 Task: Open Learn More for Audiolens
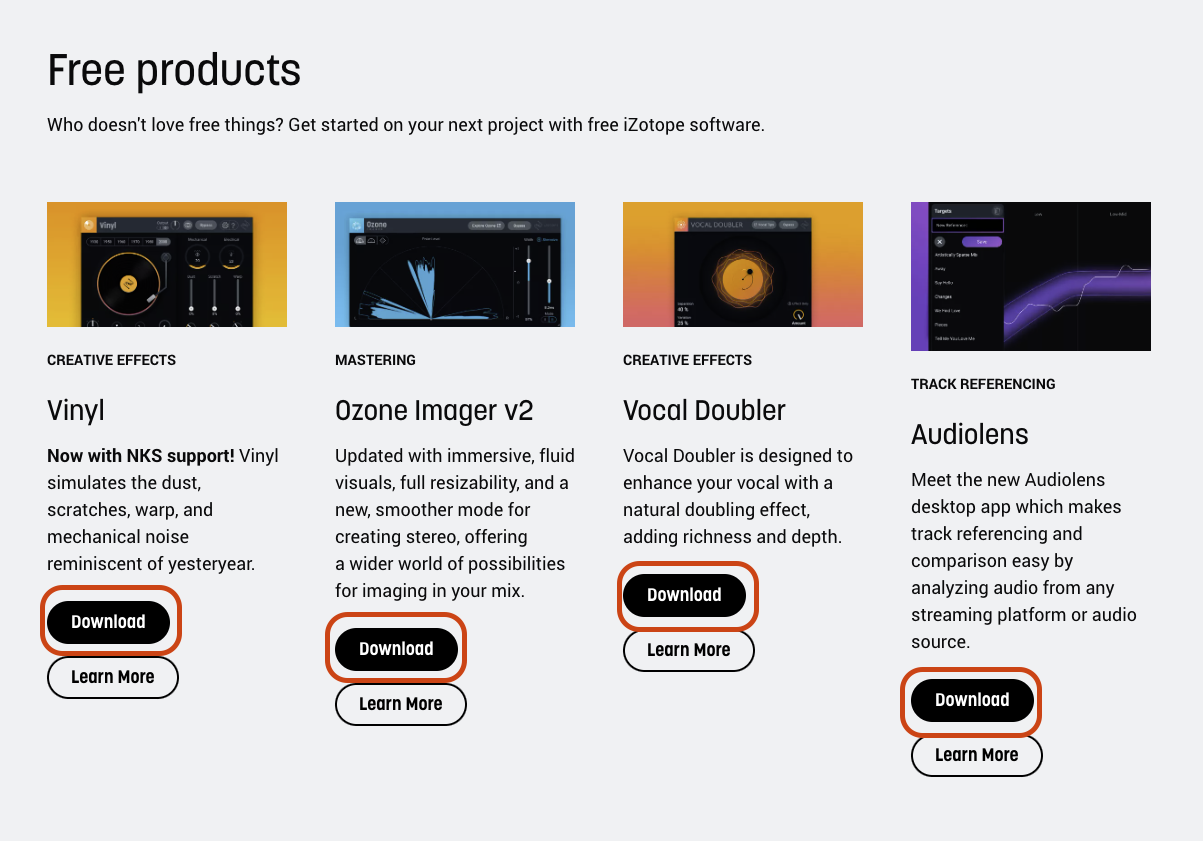[x=977, y=755]
